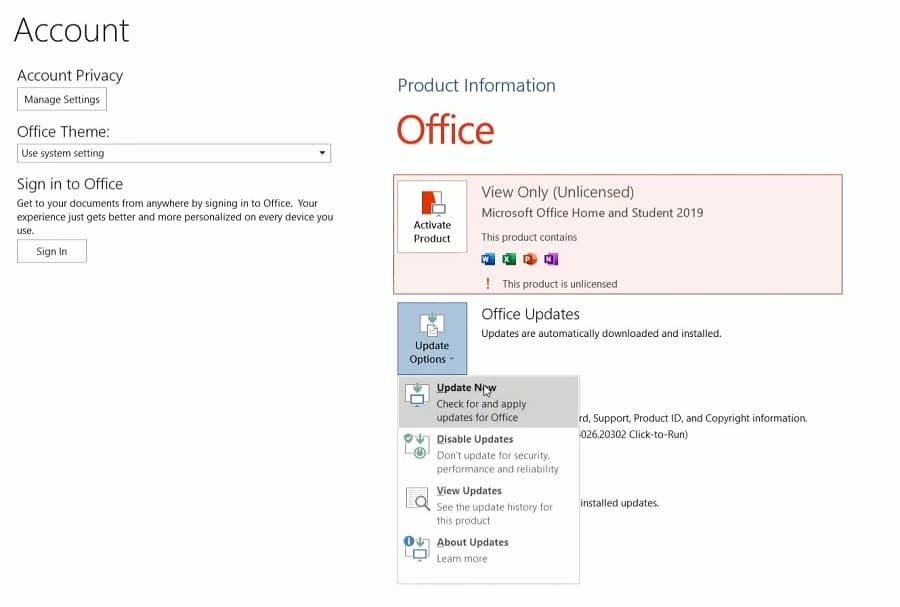Click the Activate Product button

coord(432,217)
